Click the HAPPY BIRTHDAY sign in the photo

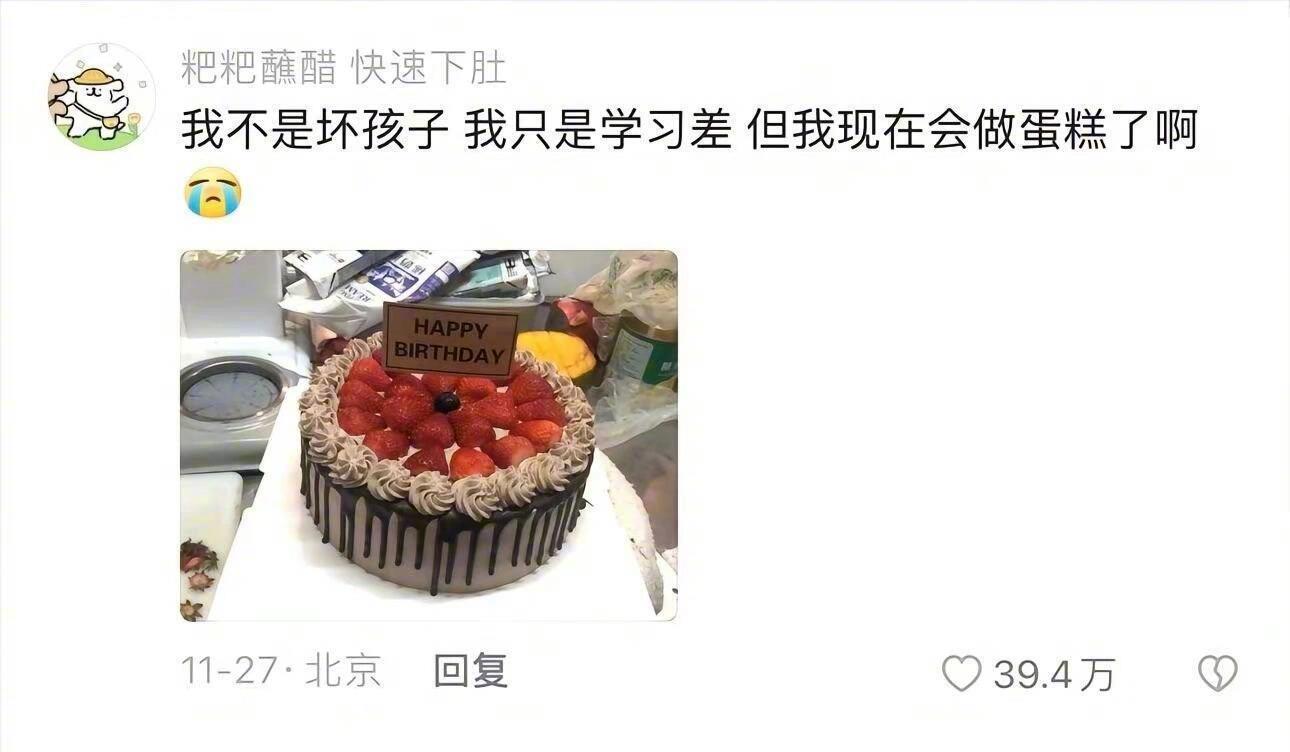pyautogui.click(x=450, y=340)
